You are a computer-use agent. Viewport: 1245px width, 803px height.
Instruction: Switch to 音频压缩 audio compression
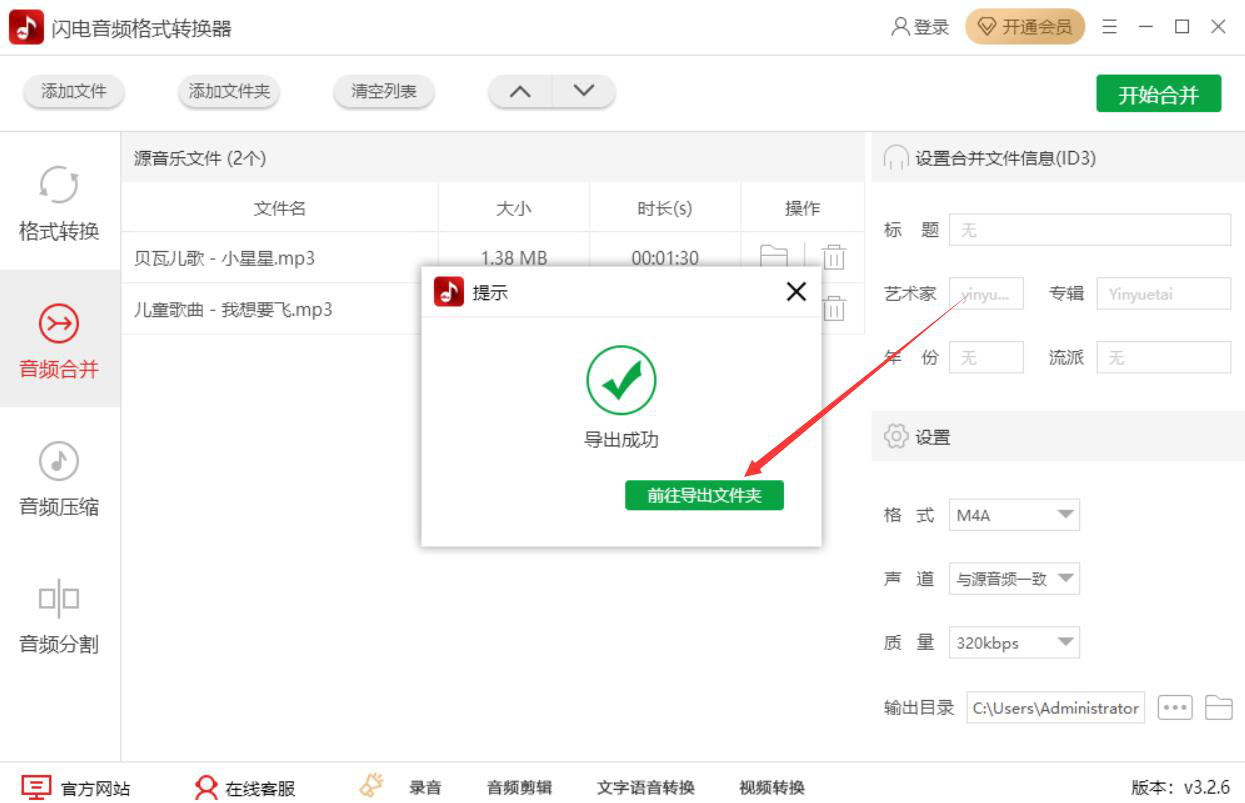point(59,477)
